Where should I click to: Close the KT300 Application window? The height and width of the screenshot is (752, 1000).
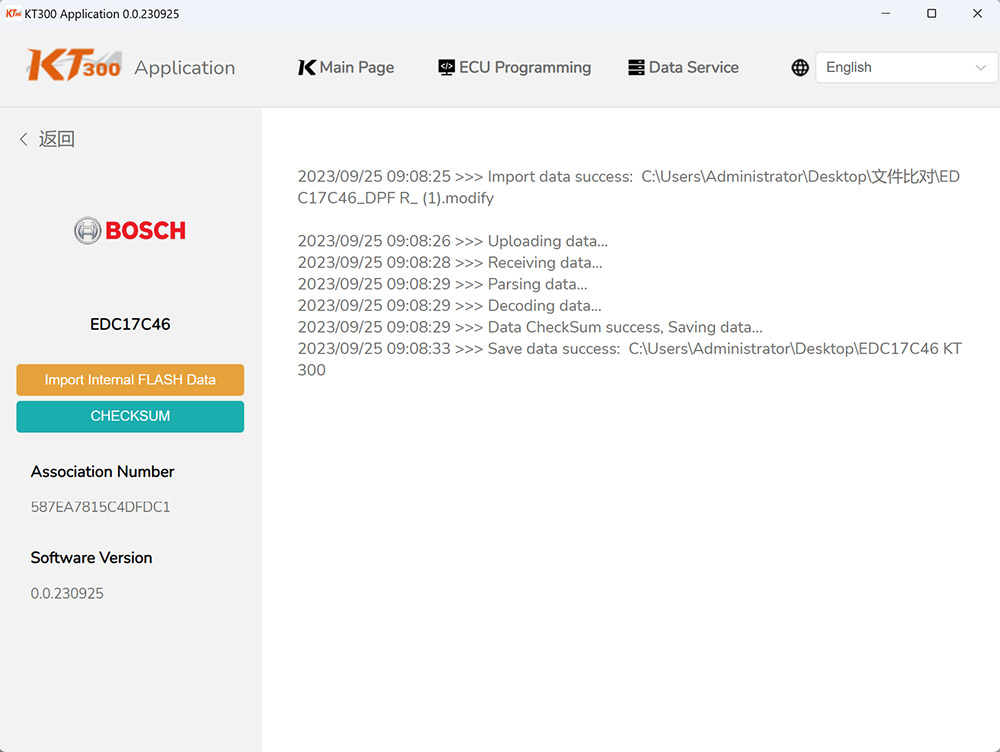click(x=977, y=13)
